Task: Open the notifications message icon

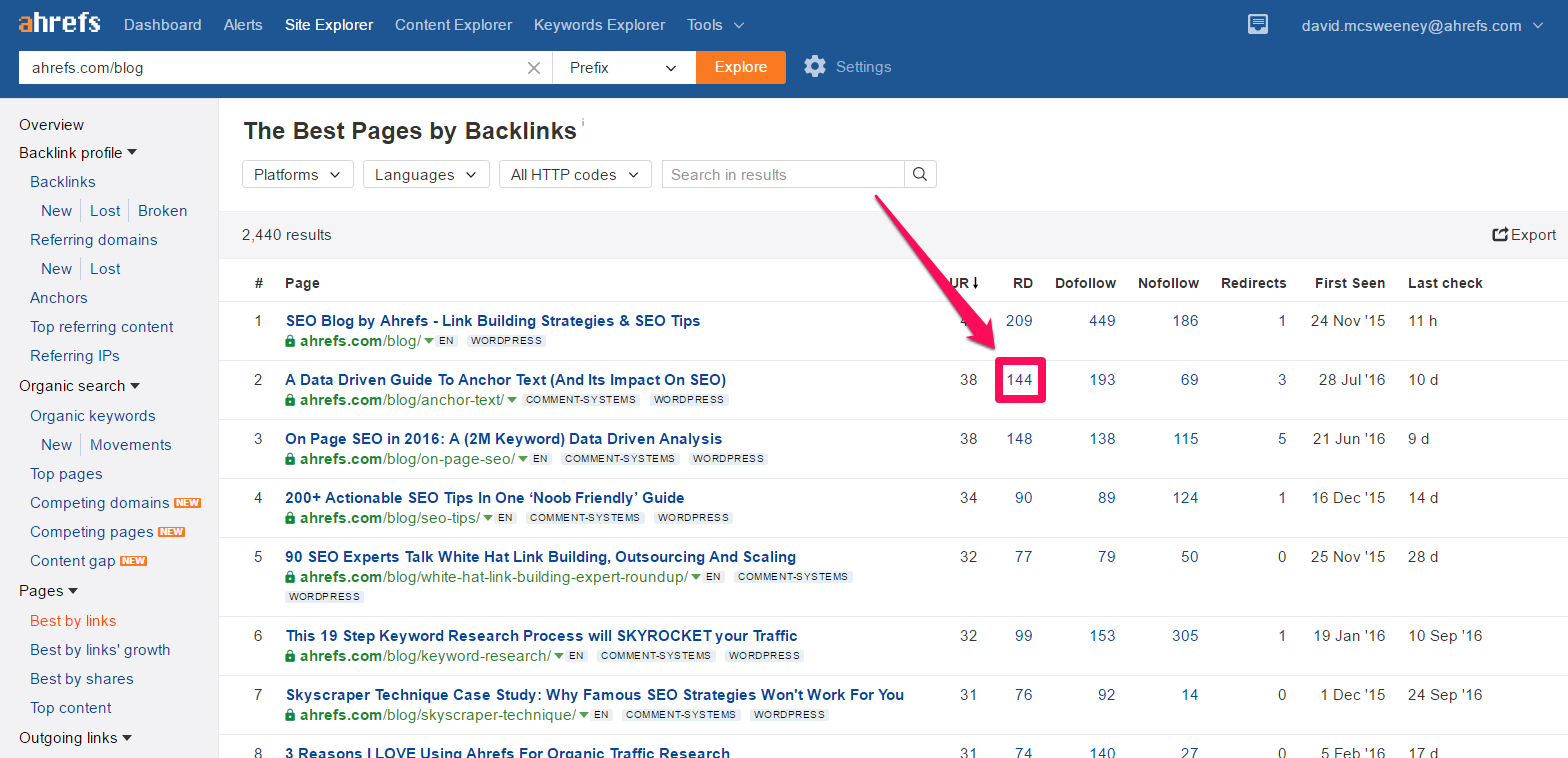Action: click(x=1258, y=25)
